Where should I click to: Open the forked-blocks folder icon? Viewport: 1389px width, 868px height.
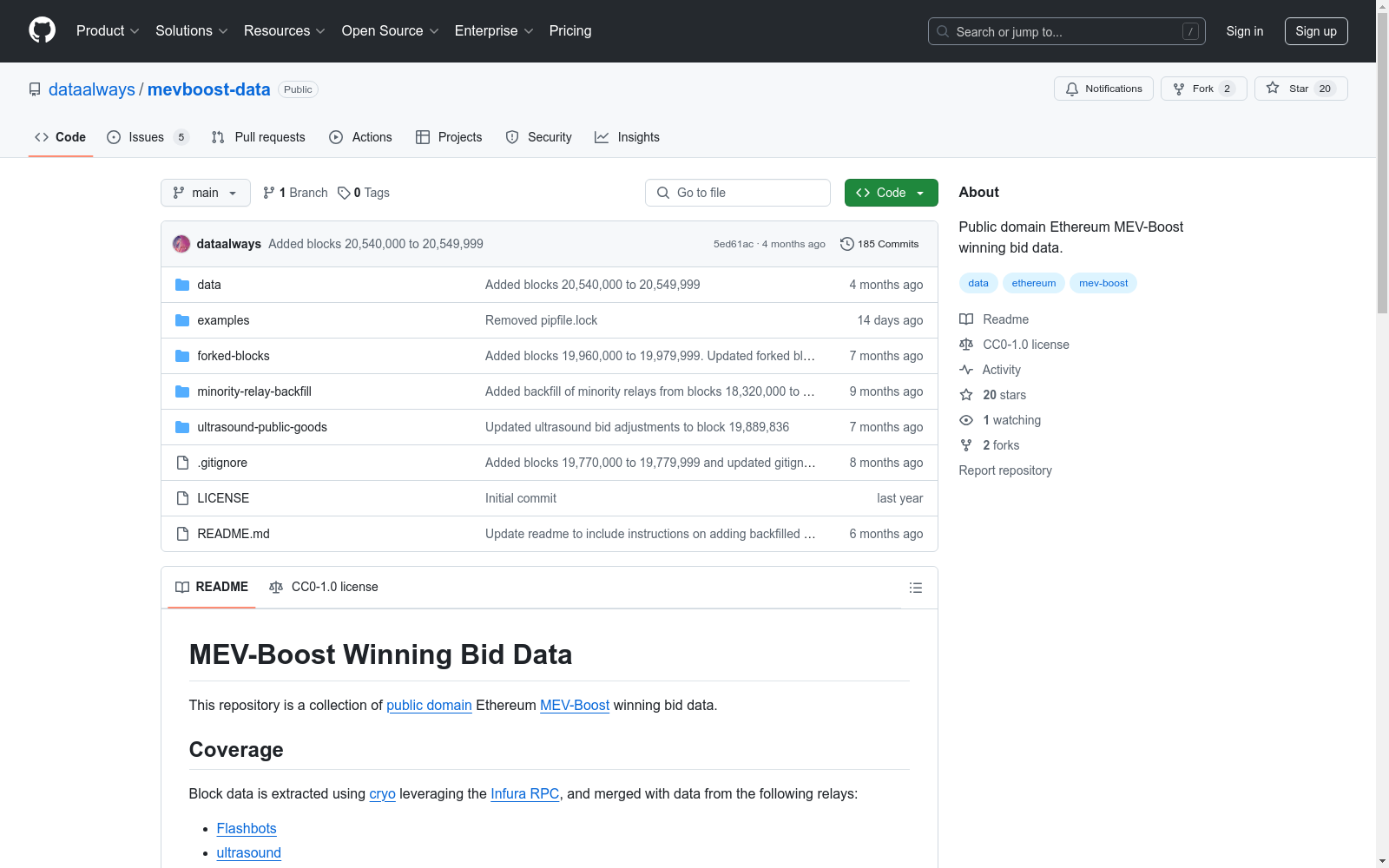click(x=182, y=356)
